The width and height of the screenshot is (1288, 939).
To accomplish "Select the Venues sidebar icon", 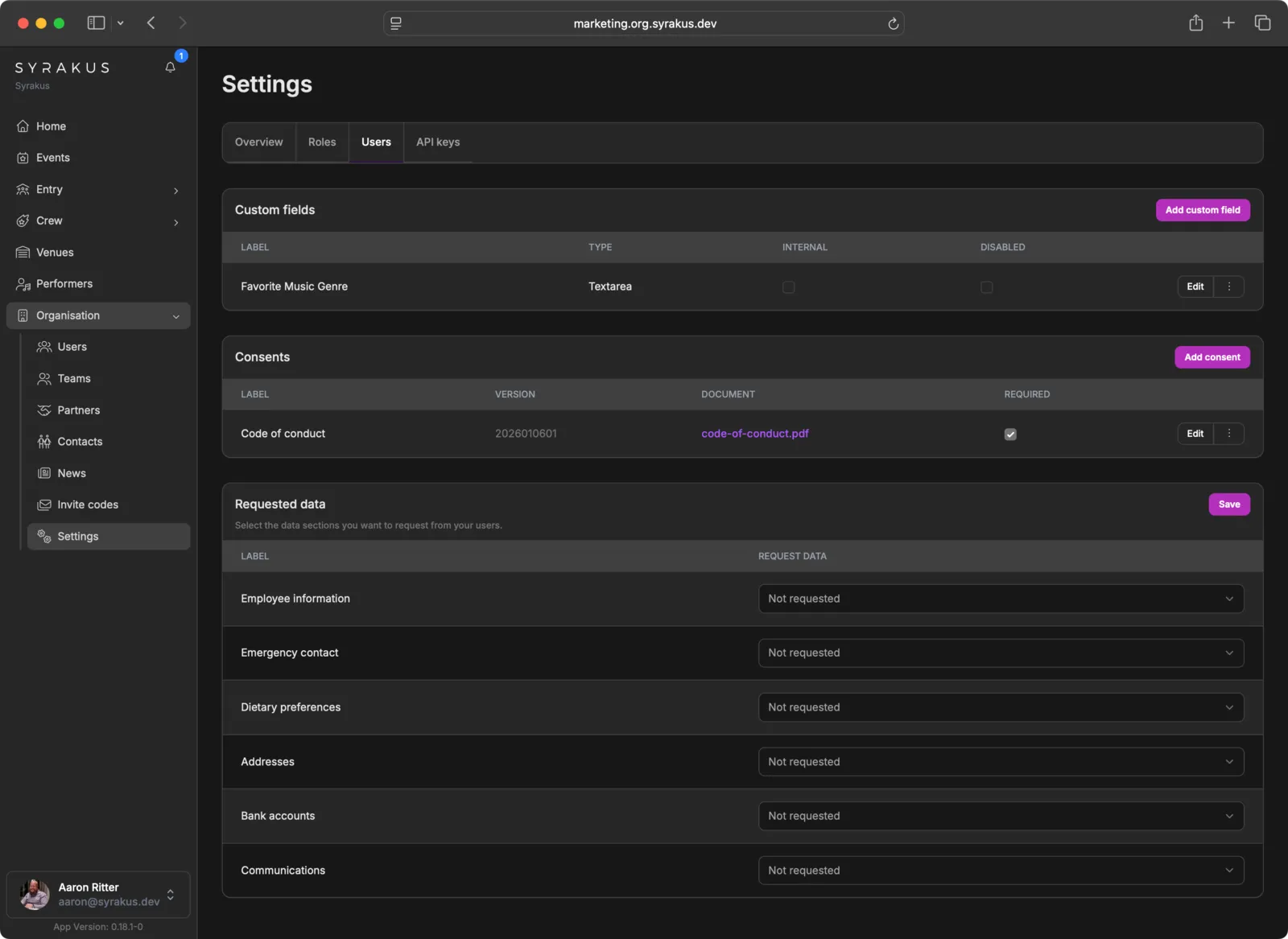I will tap(23, 252).
